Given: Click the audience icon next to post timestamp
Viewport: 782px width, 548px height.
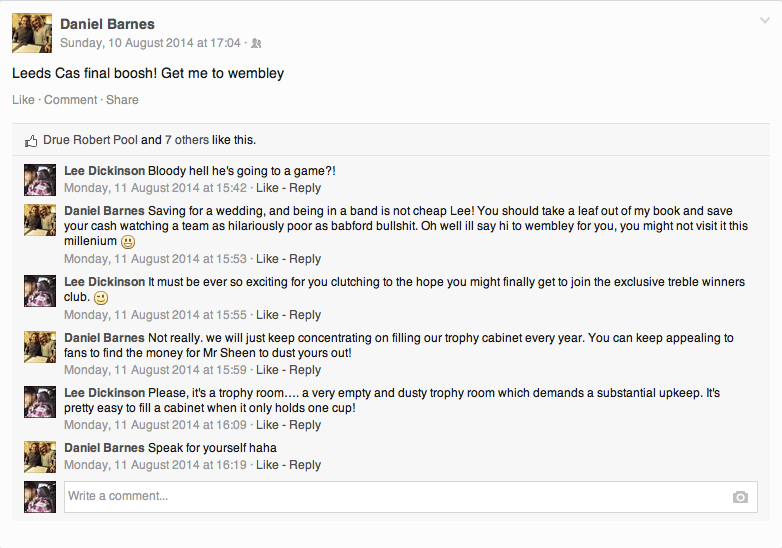Looking at the screenshot, I should [x=256, y=43].
